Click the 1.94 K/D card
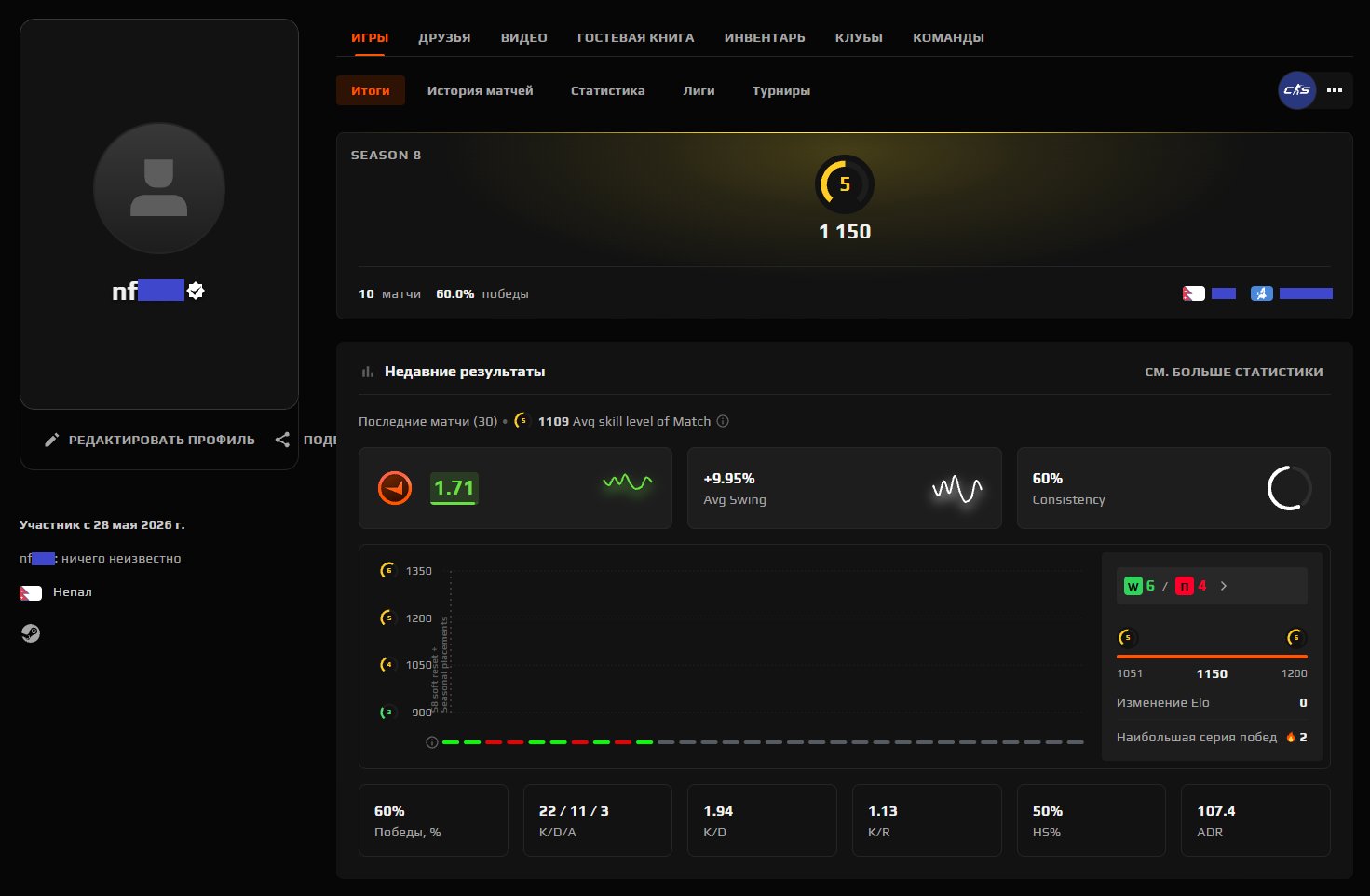The height and width of the screenshot is (896, 1370). tap(762, 821)
